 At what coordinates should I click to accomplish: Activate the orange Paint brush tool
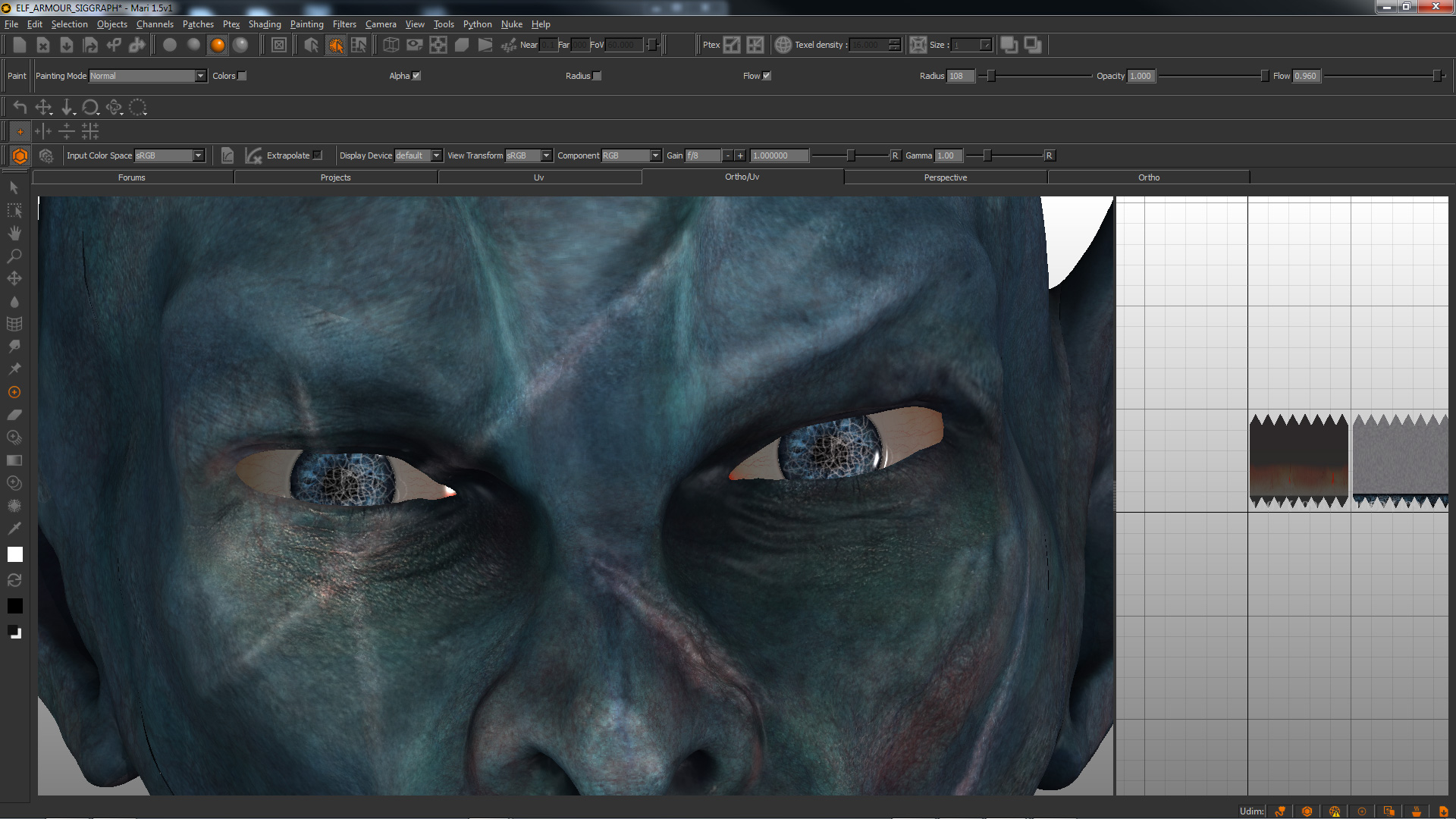[14, 392]
